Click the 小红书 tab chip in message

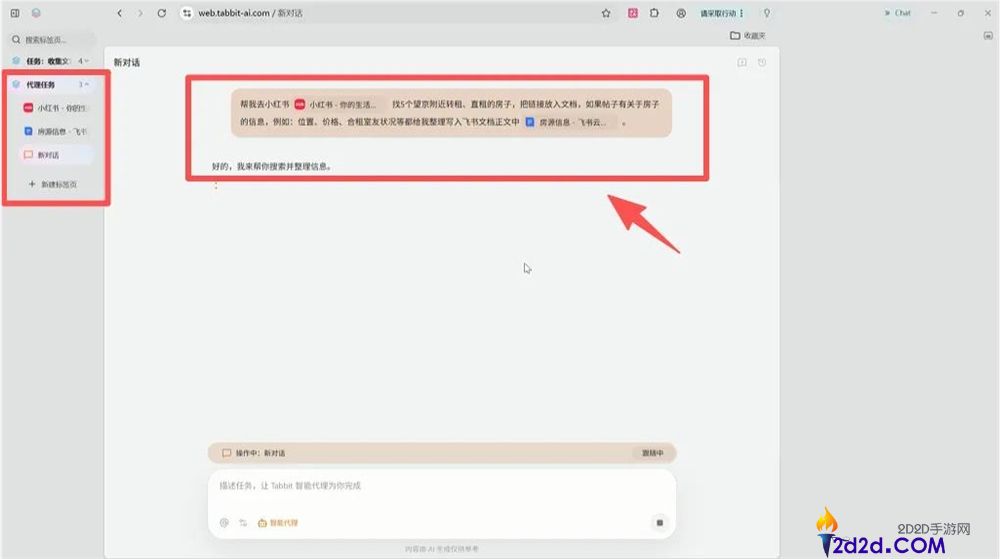pyautogui.click(x=339, y=104)
